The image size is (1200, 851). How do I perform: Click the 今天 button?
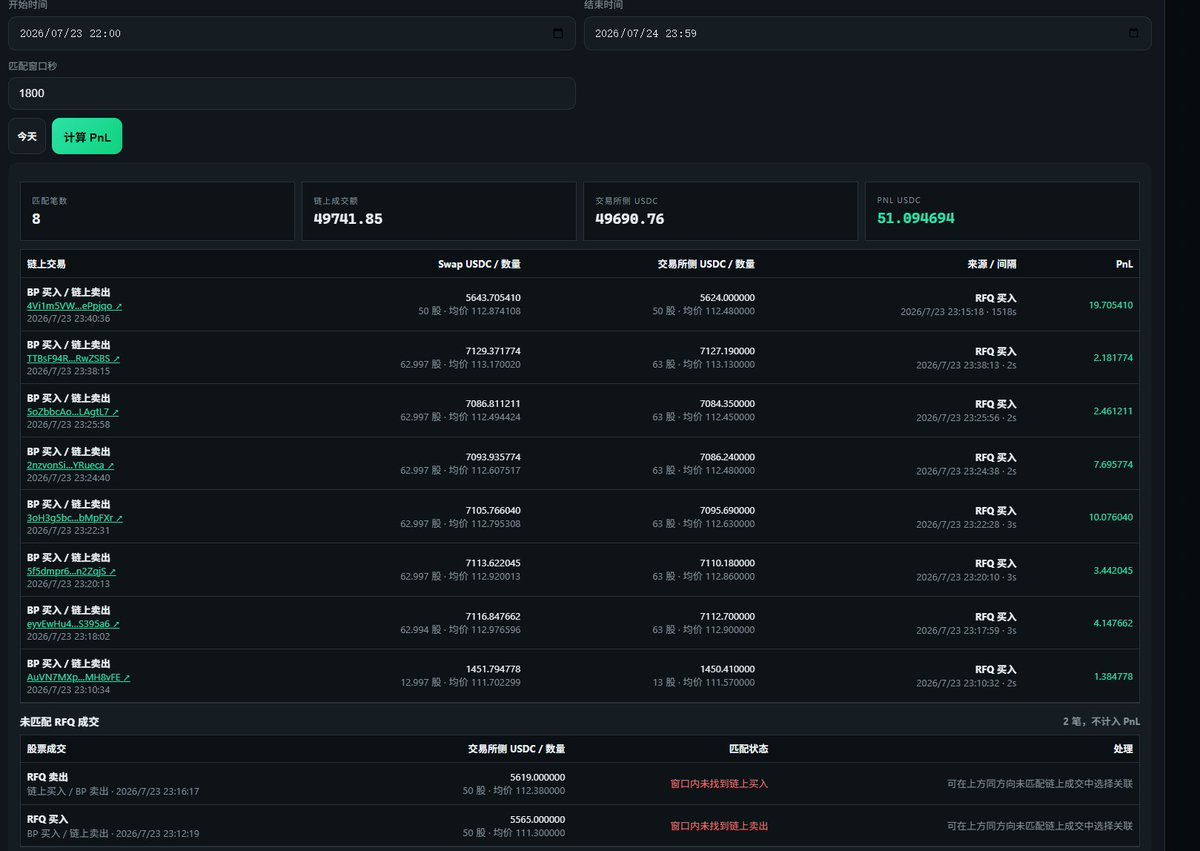27,136
